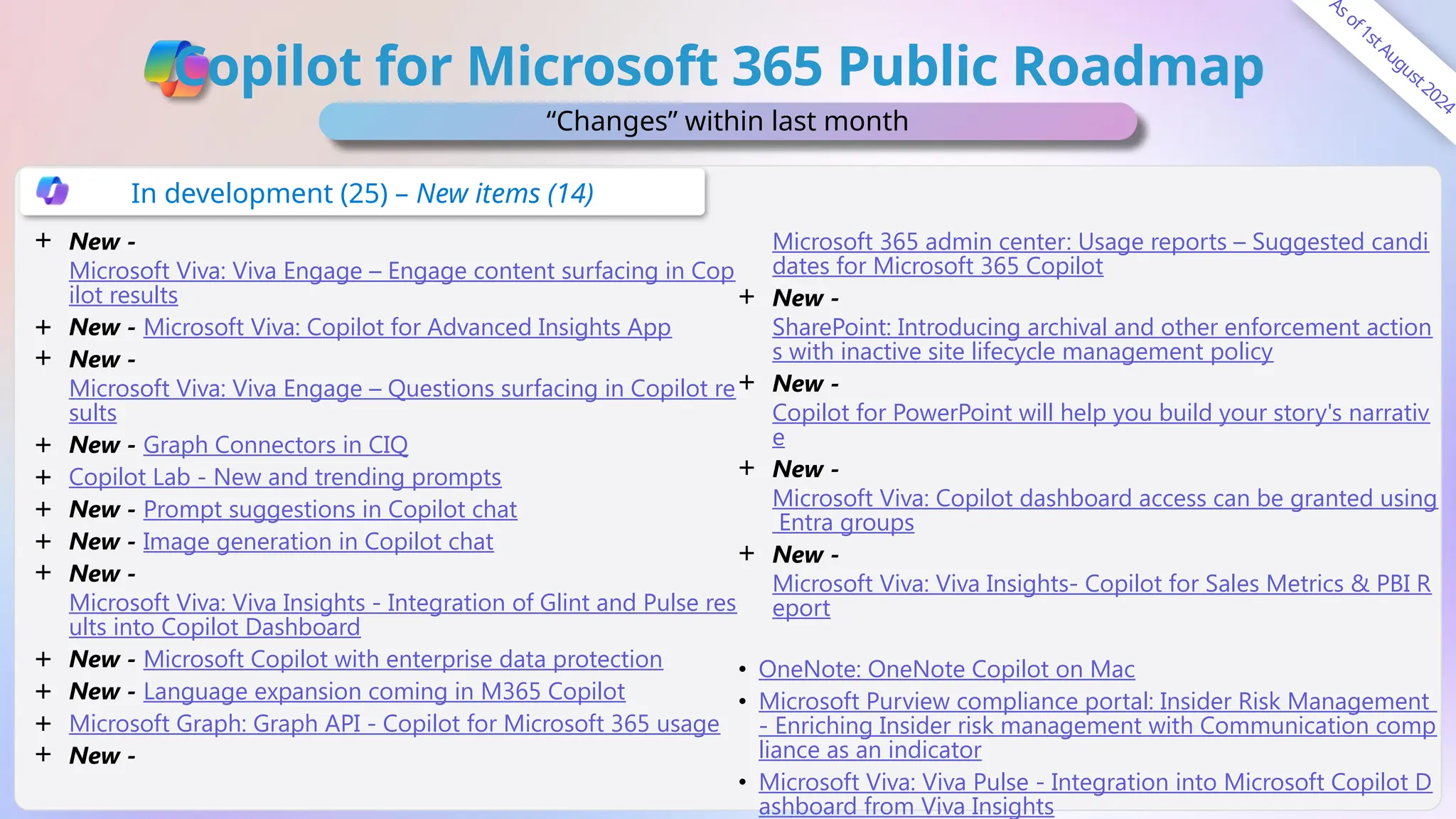Open Copilot dashboard access using Entra groups link
Image resolution: width=1456 pixels, height=819 pixels.
1105,510
